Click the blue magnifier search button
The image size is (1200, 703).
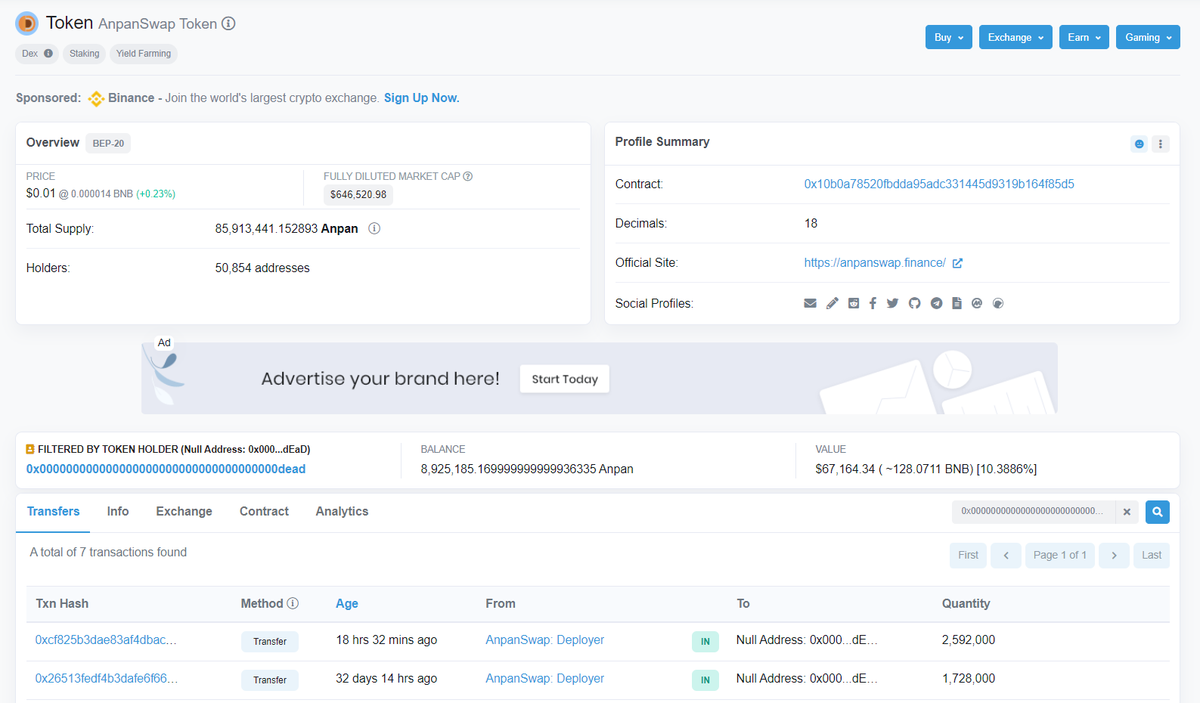tap(1157, 512)
